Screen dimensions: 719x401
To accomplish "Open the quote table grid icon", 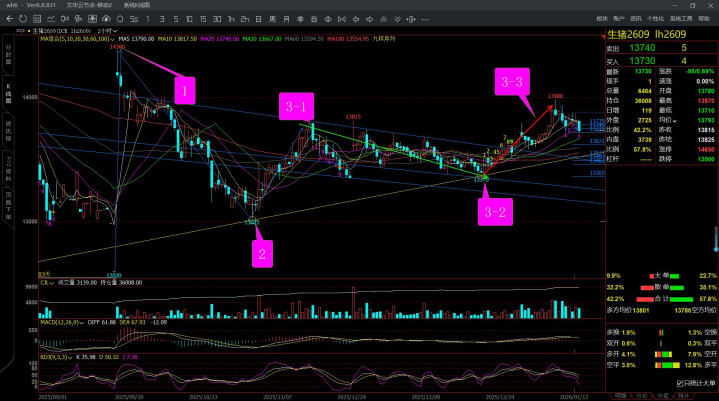I will (x=37, y=19).
